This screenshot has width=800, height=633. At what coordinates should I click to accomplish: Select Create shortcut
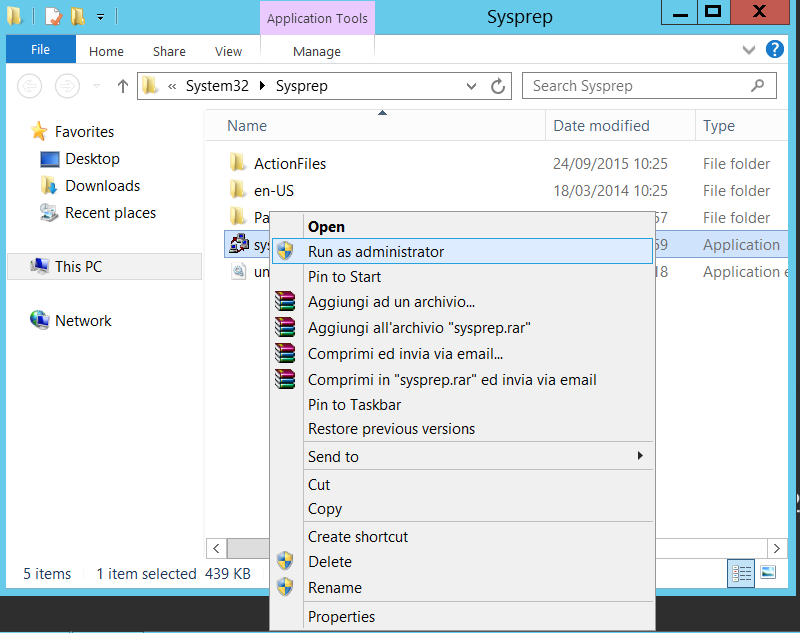[462, 537]
